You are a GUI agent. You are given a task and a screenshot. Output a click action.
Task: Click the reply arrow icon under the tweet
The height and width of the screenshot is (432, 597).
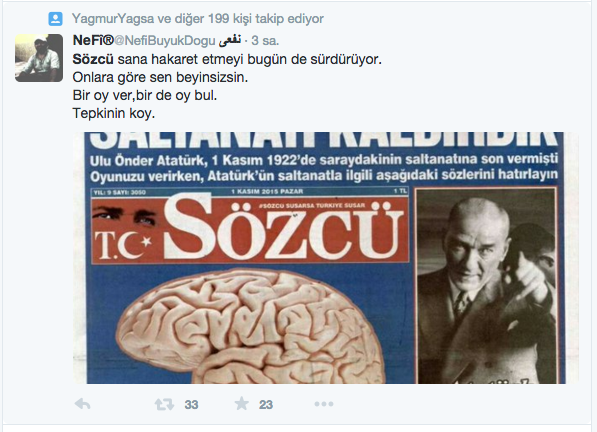pyautogui.click(x=82, y=404)
